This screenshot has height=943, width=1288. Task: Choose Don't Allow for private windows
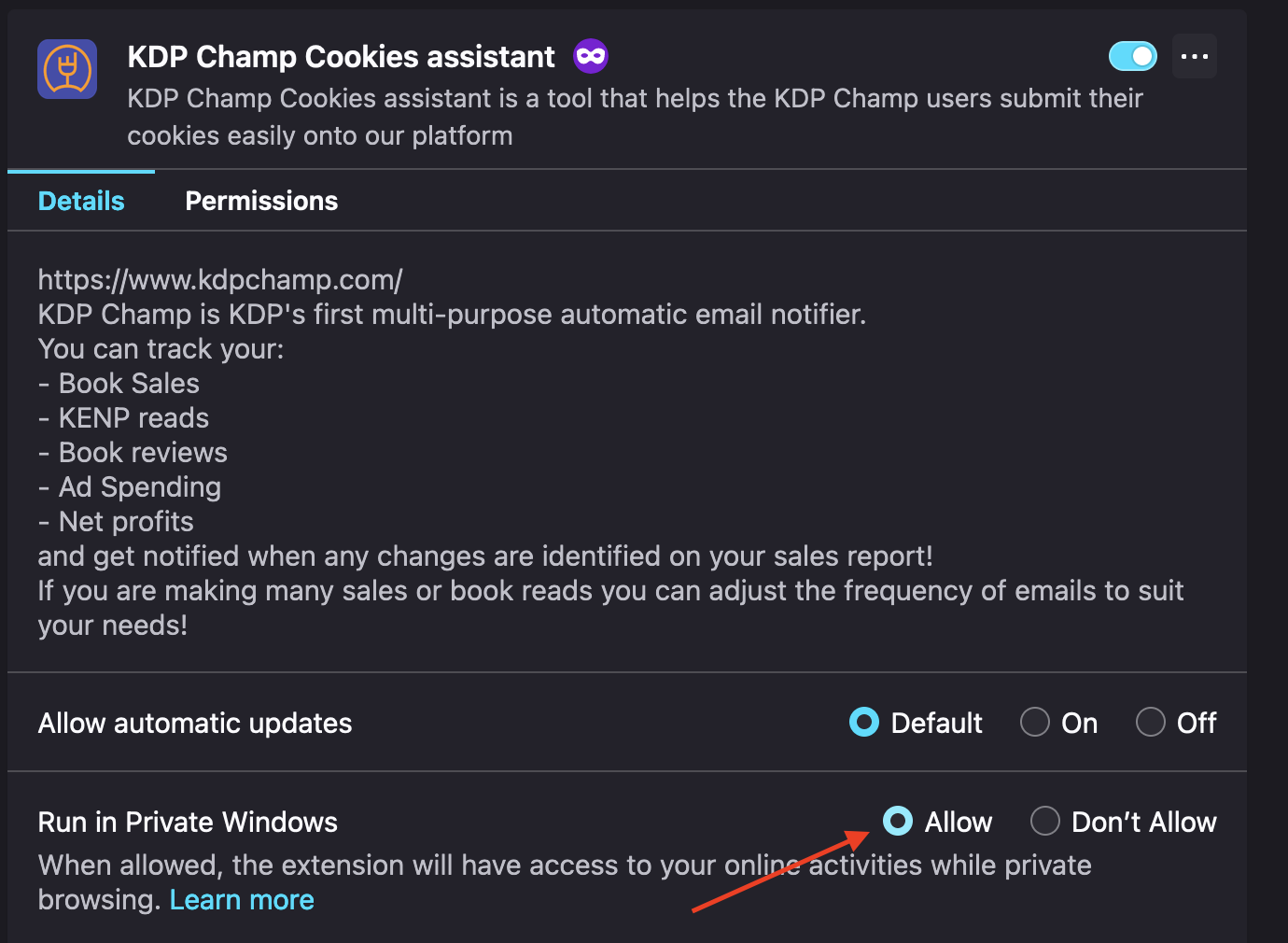[x=1124, y=822]
